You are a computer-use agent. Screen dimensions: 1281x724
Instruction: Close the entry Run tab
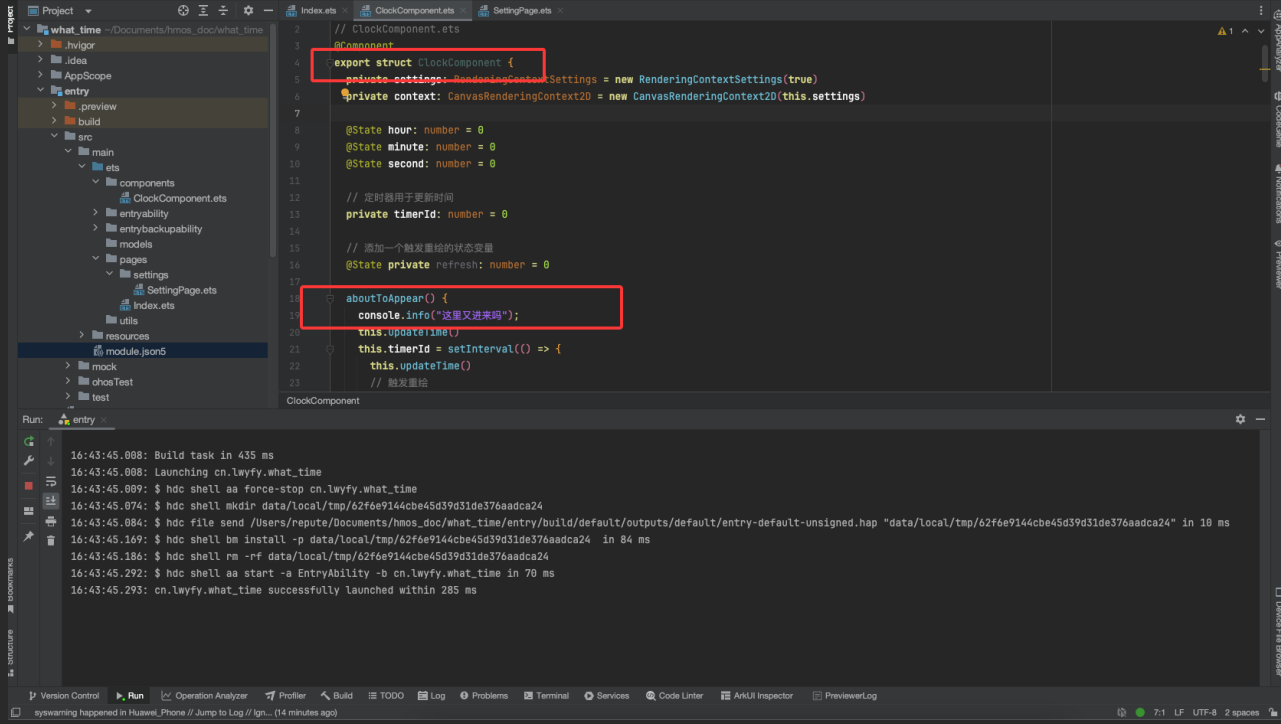(104, 420)
